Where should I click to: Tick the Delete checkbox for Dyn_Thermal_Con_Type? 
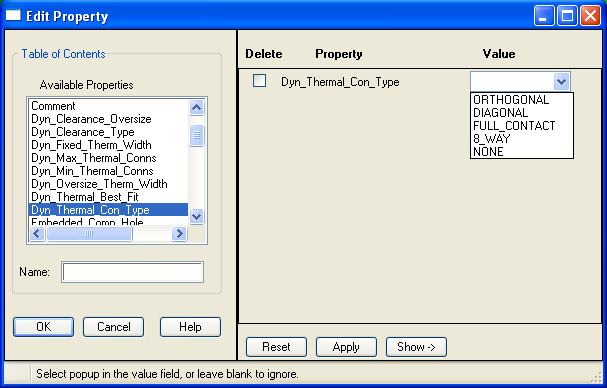(x=259, y=81)
